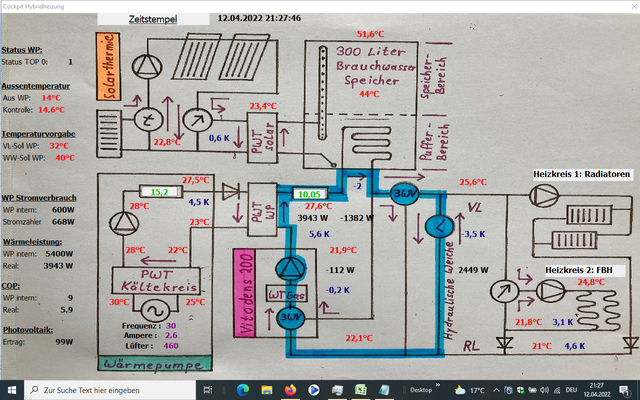Viewport: 640px width, 400px height.
Task: Click the FBH floor heating coil symbol
Action: click(x=599, y=310)
